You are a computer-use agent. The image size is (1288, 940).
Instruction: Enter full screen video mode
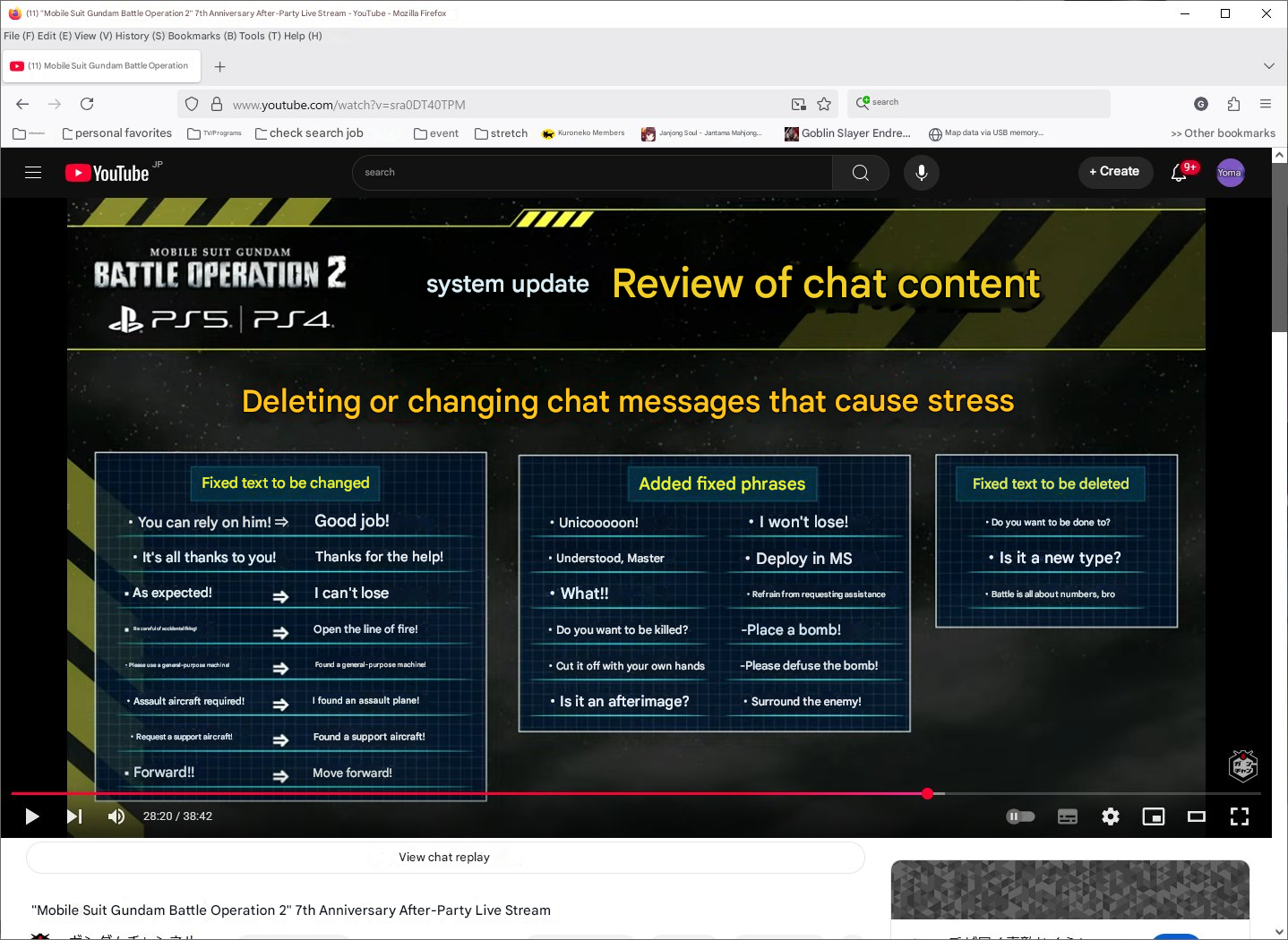pyautogui.click(x=1240, y=816)
